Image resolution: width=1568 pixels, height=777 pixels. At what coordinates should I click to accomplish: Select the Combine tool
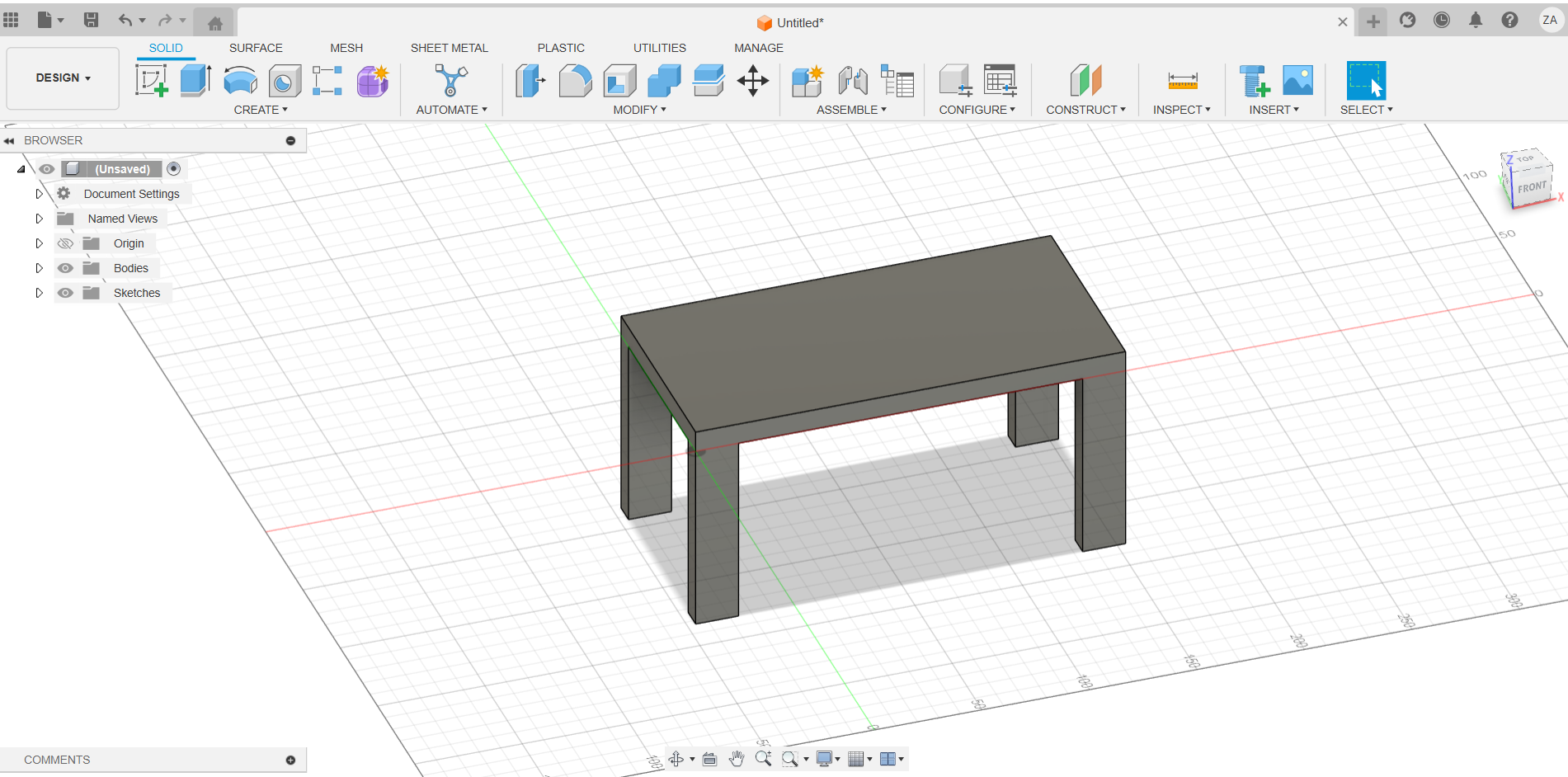pyautogui.click(x=664, y=81)
